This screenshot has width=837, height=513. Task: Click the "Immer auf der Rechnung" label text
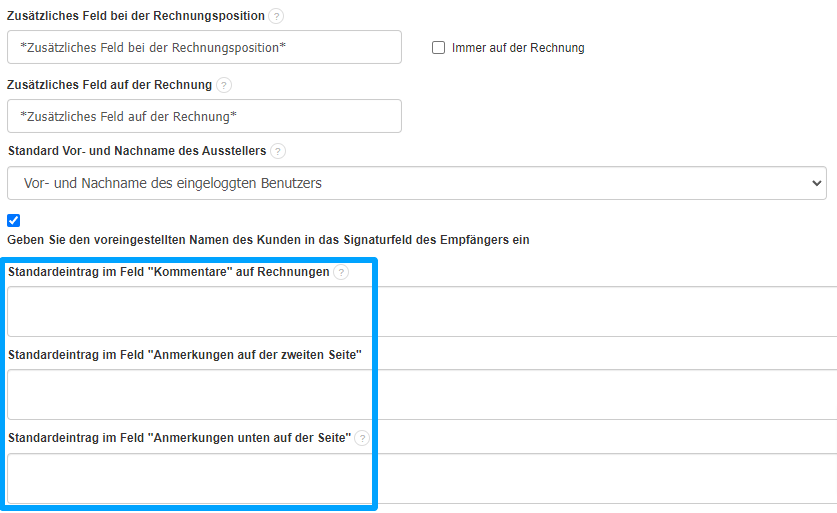518,47
